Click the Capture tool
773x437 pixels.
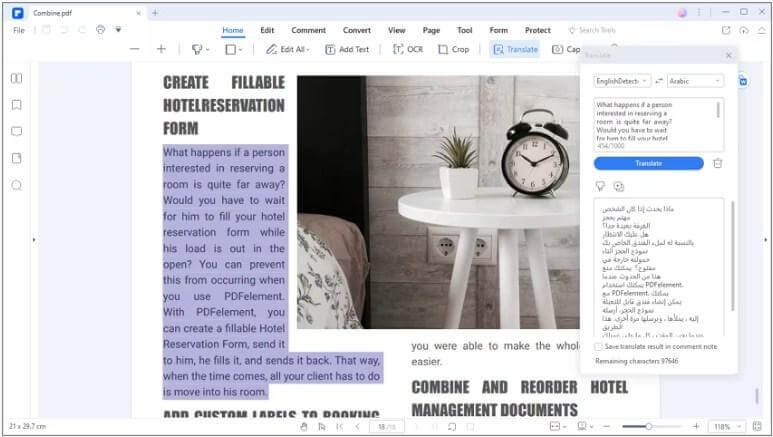(x=566, y=49)
